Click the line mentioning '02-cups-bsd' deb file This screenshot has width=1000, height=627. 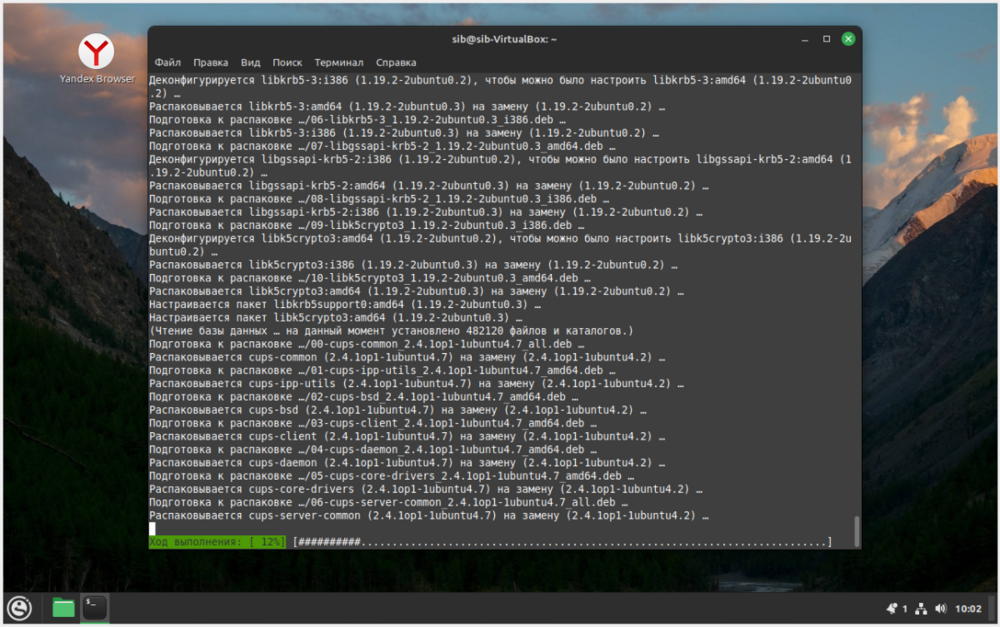(364, 397)
